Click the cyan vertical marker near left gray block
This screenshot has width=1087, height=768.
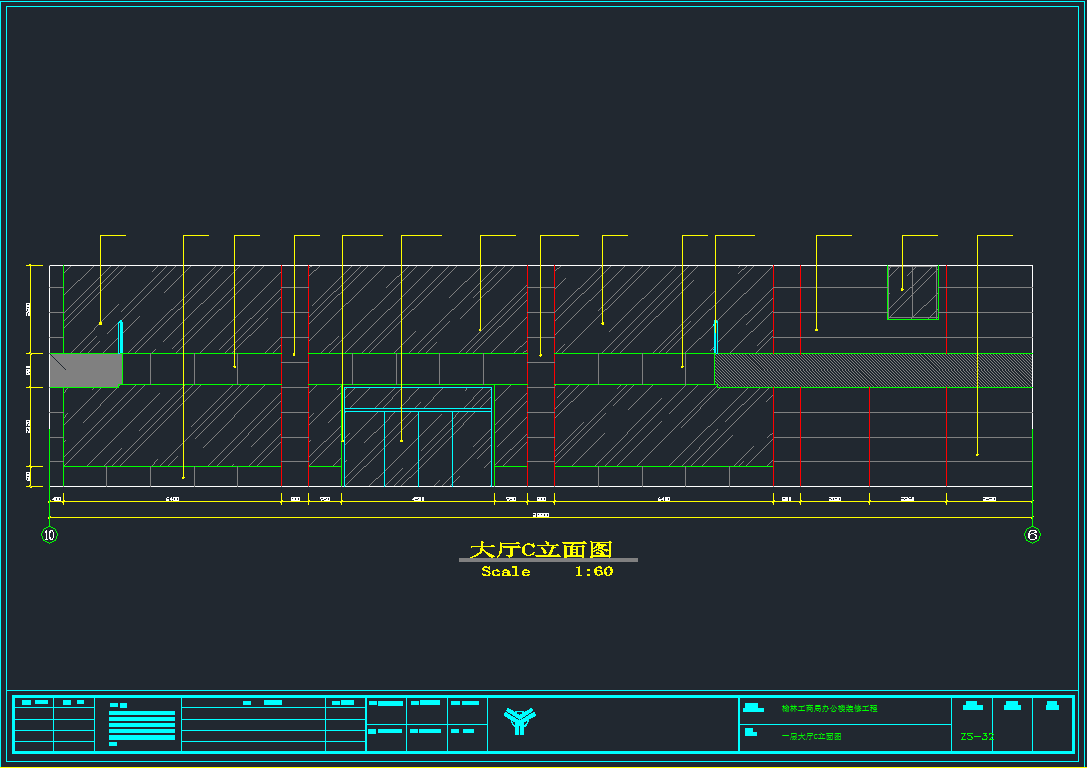click(x=121, y=337)
